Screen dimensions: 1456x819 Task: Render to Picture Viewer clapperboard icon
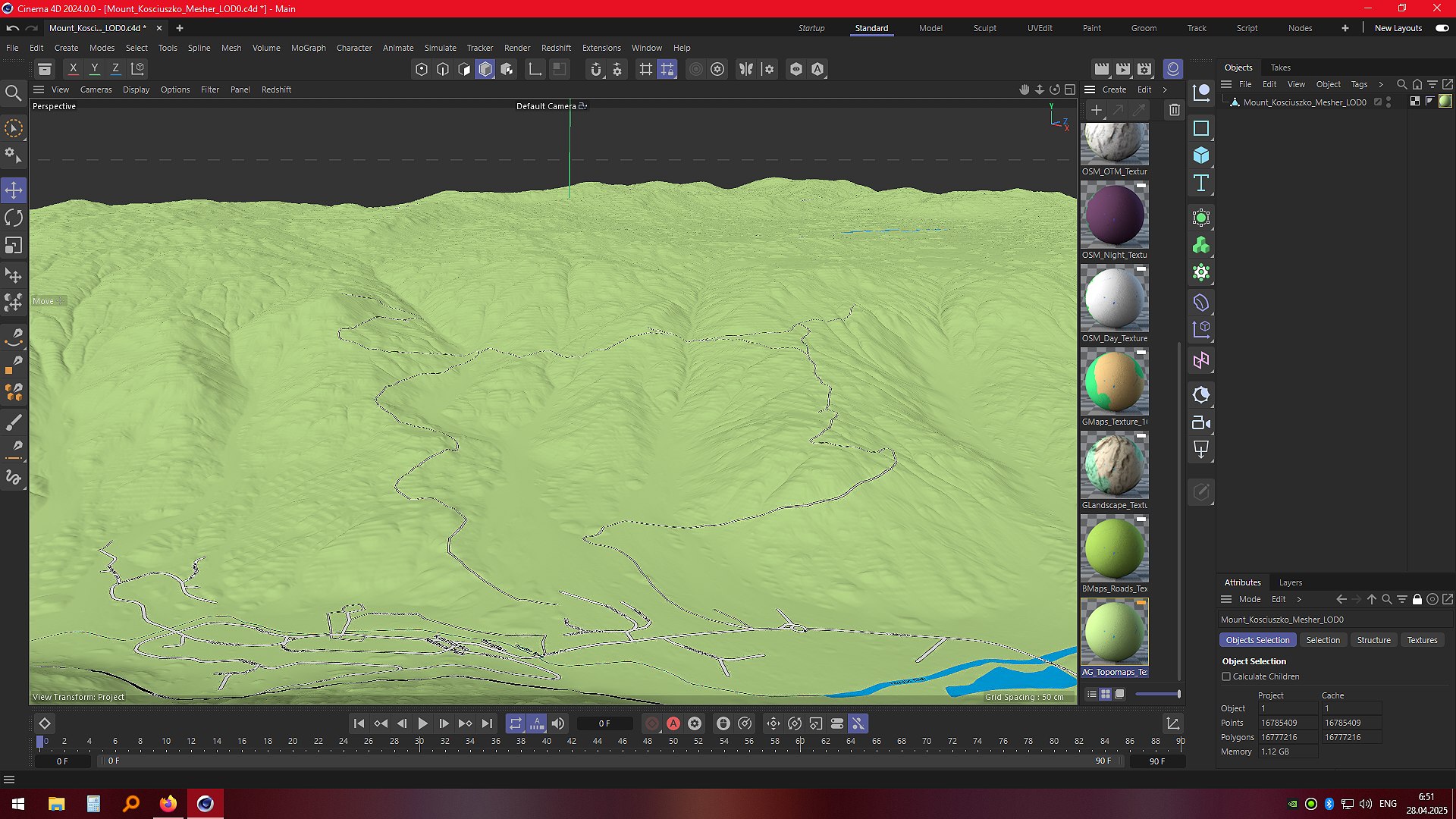(1123, 69)
